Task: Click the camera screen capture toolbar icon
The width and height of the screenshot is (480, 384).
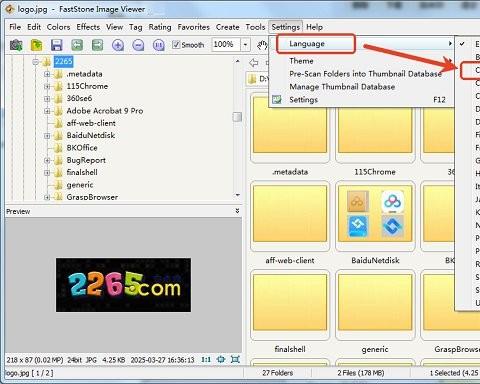Action: 16,45
